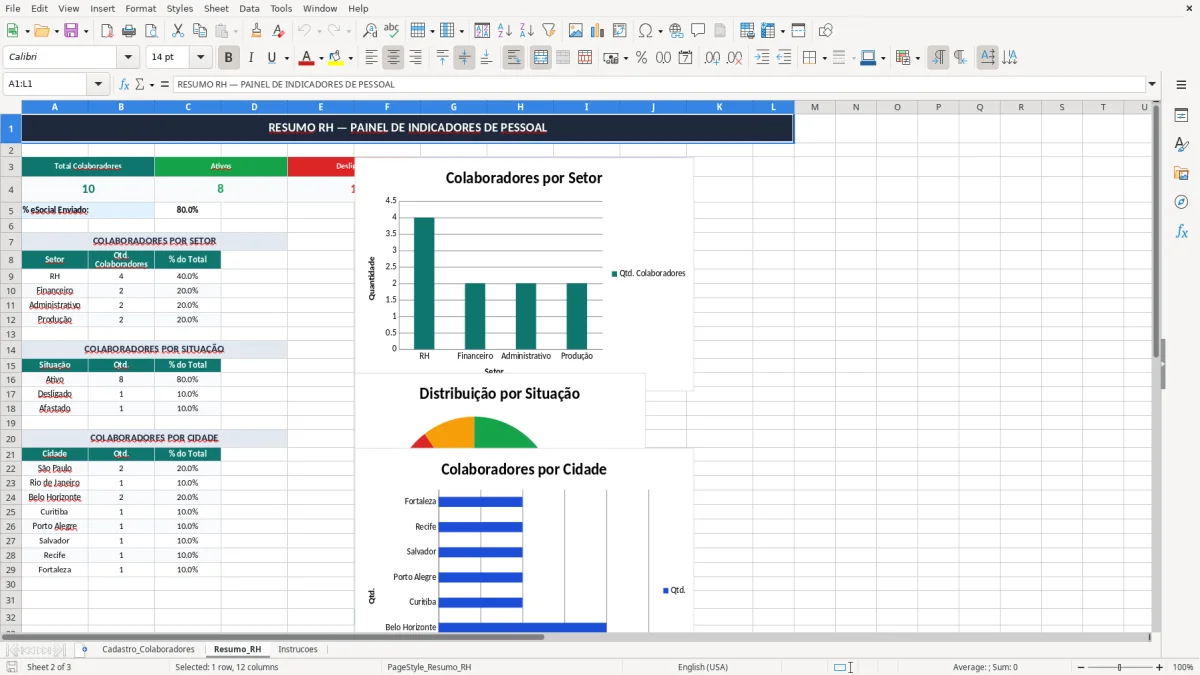Click zoom in plus button
This screenshot has height=675, width=1200.
[1159, 667]
